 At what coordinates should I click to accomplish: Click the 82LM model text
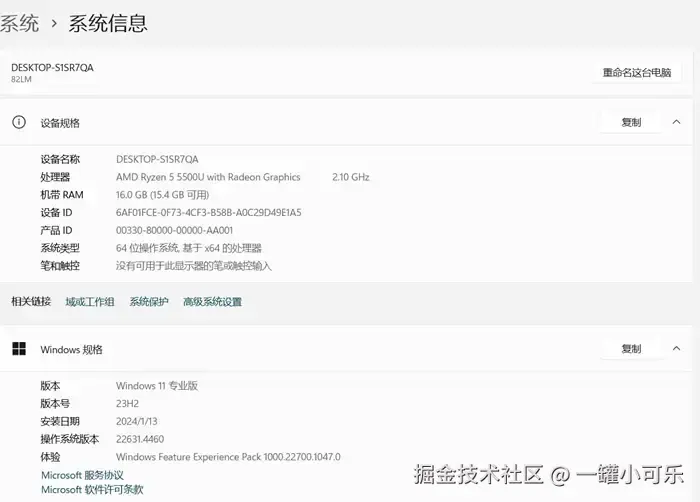coord(21,79)
